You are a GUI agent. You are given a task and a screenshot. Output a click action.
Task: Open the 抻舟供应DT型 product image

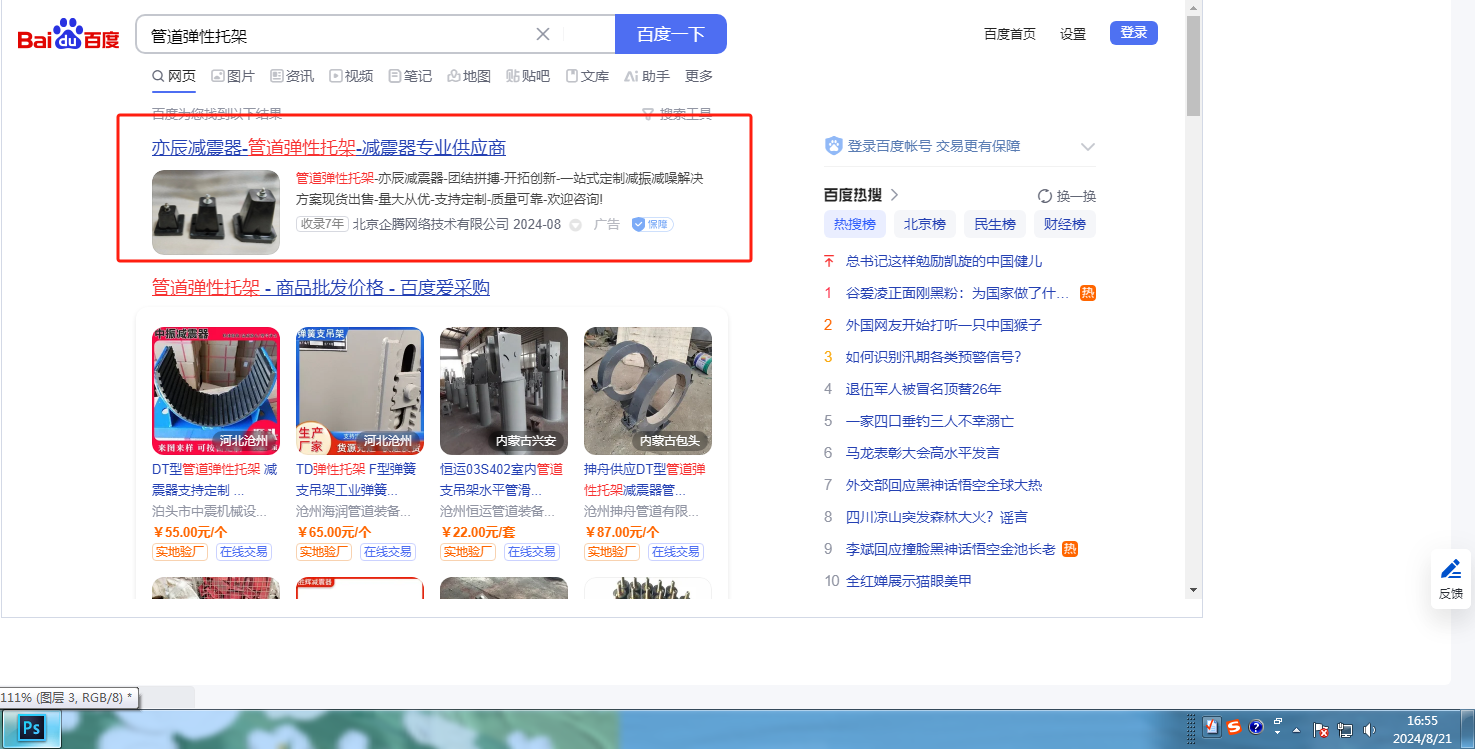click(648, 391)
